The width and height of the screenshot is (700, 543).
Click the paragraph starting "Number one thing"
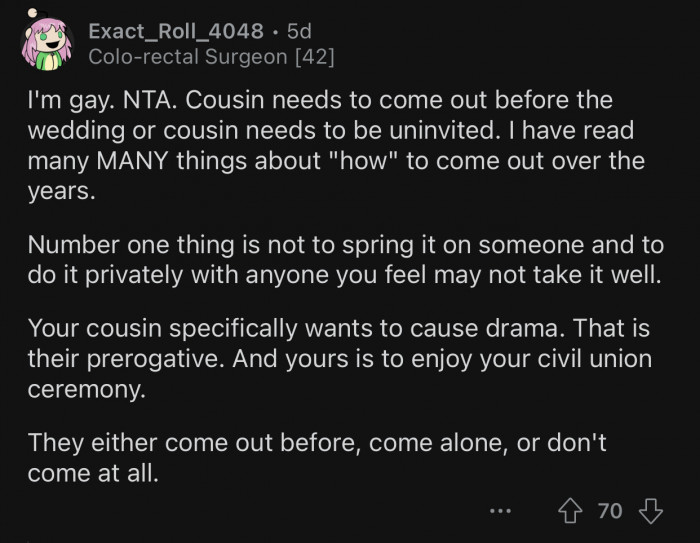340,260
